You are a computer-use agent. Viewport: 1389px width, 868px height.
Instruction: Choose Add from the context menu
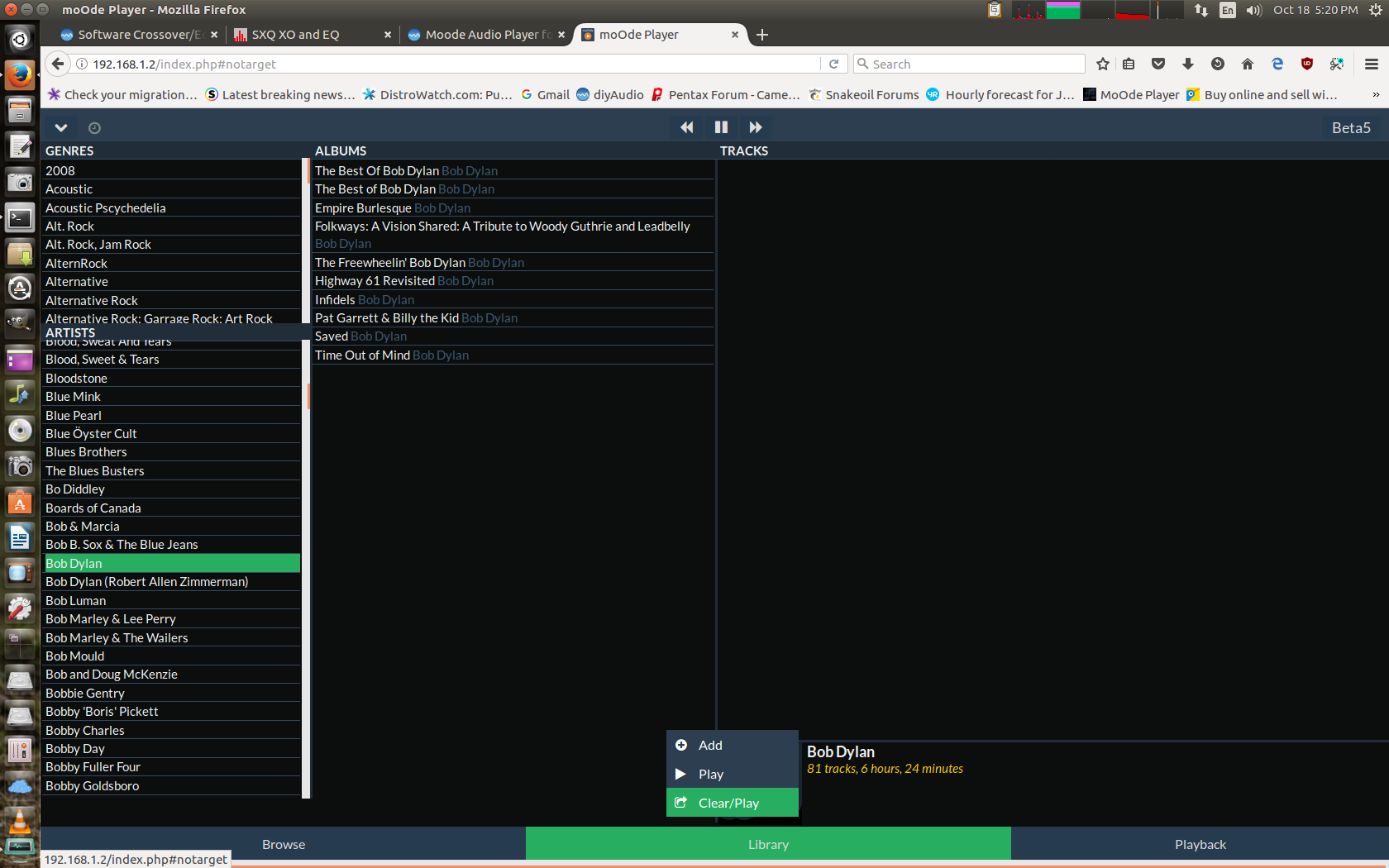tap(733, 745)
